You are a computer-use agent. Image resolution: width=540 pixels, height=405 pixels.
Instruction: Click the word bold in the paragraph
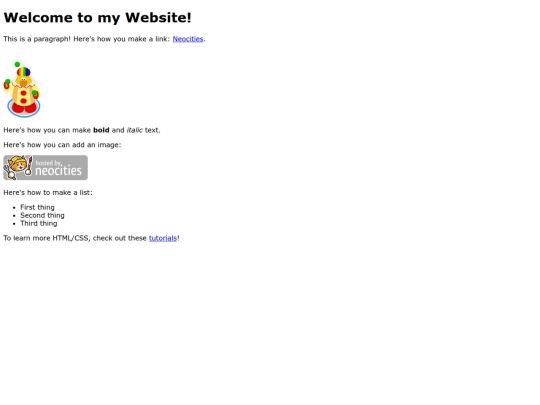(x=101, y=130)
